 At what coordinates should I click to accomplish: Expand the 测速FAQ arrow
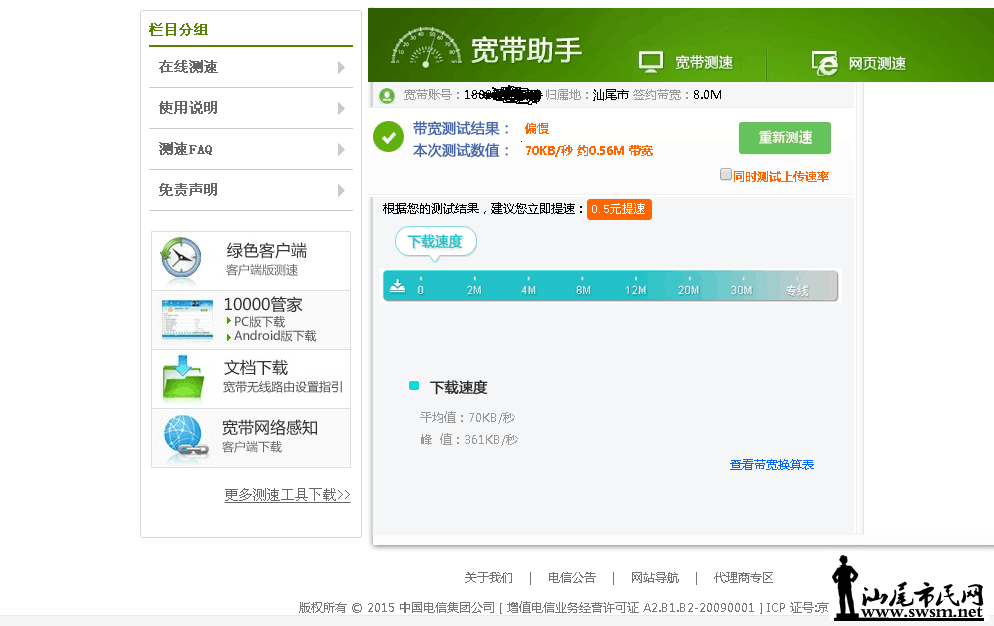coord(341,150)
